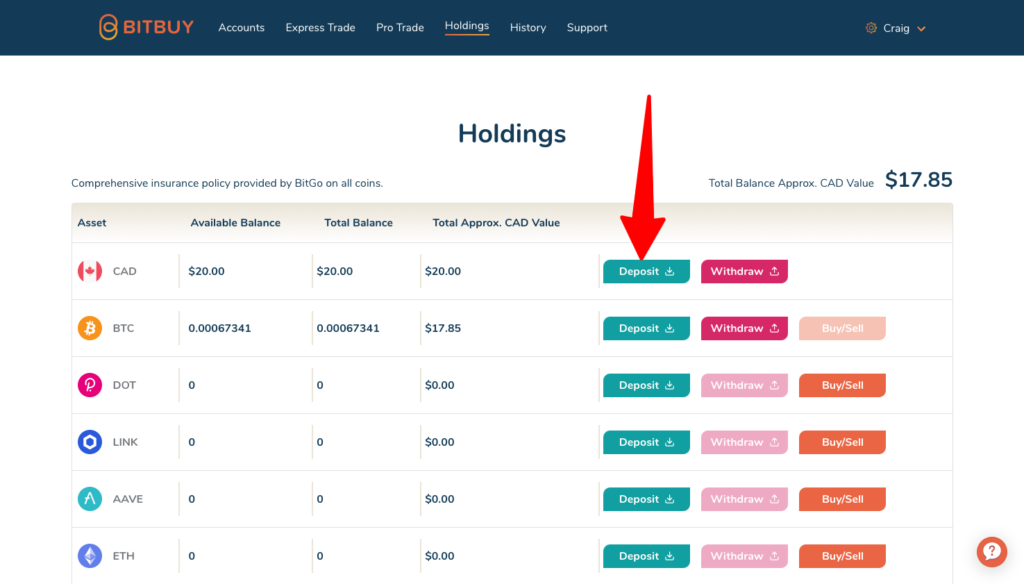
Task: Go to Express Trade
Action: click(320, 27)
